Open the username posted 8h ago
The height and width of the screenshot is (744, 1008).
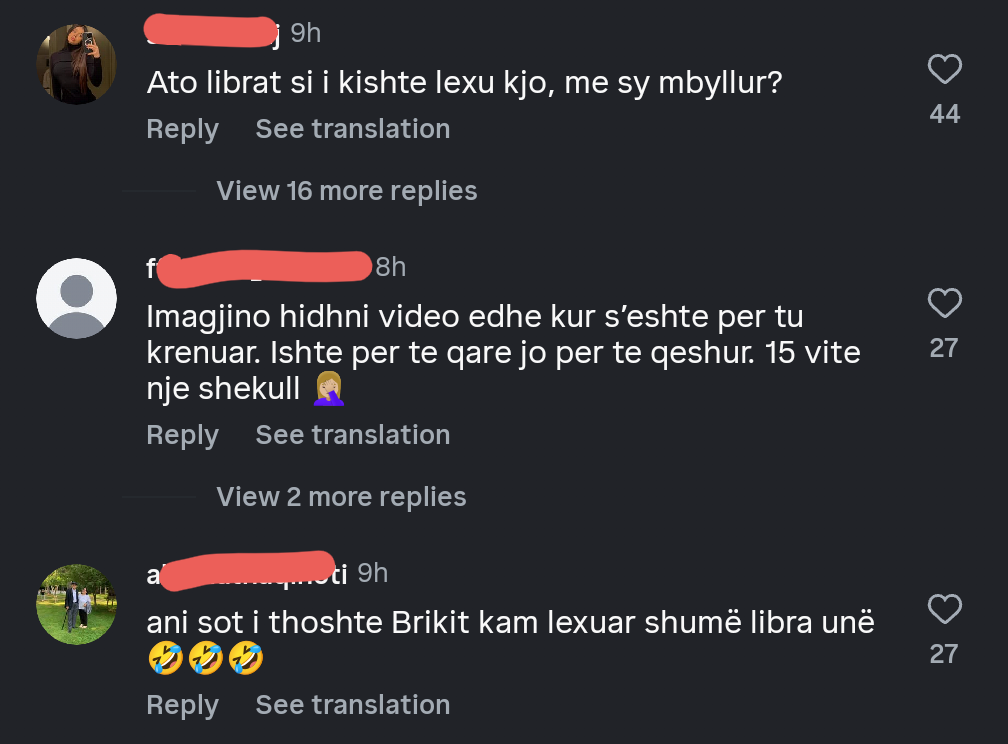258,267
